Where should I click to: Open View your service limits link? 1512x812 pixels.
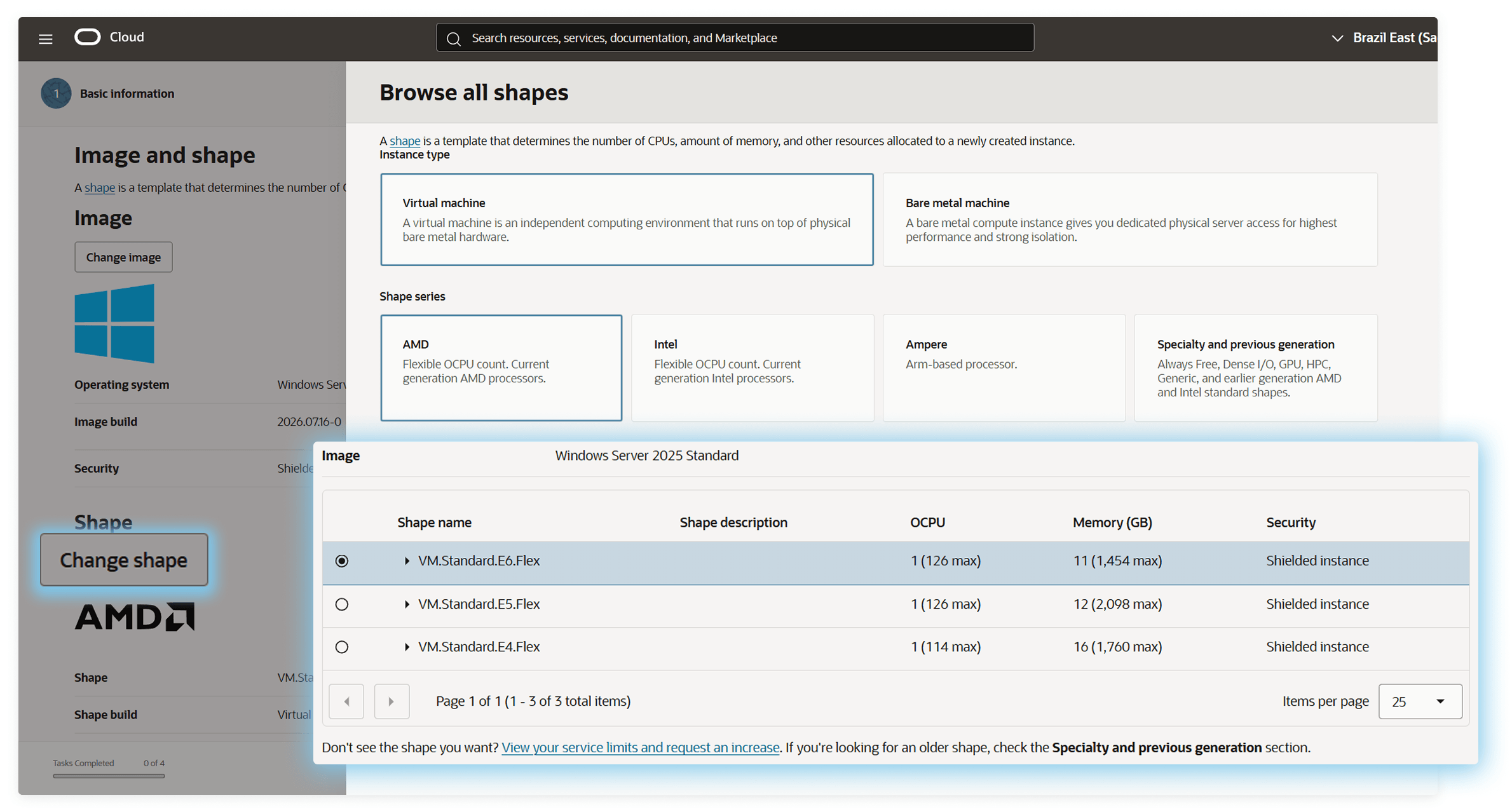click(x=640, y=747)
